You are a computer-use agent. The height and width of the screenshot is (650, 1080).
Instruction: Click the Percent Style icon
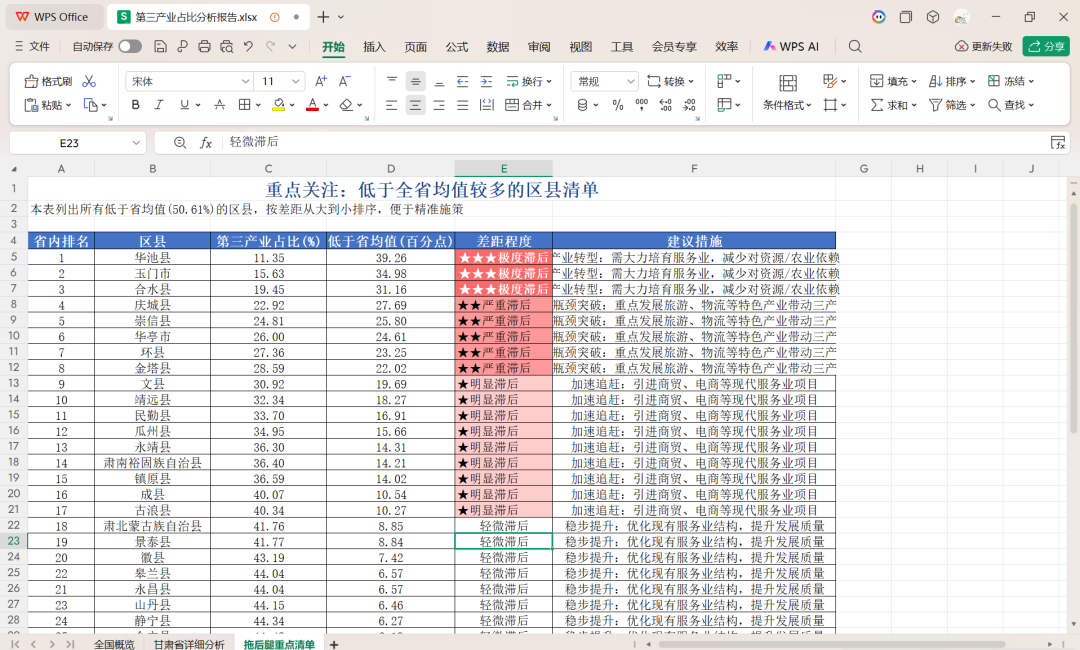point(618,105)
